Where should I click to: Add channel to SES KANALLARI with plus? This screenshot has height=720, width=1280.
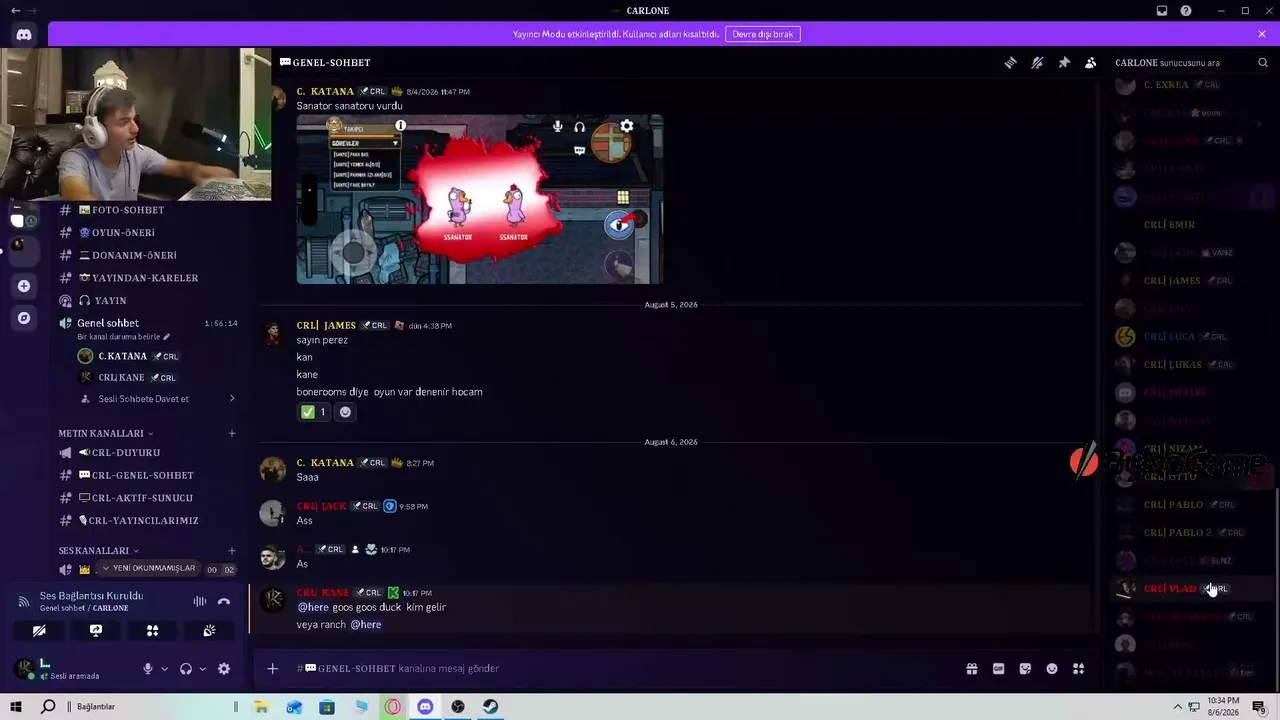coord(232,551)
